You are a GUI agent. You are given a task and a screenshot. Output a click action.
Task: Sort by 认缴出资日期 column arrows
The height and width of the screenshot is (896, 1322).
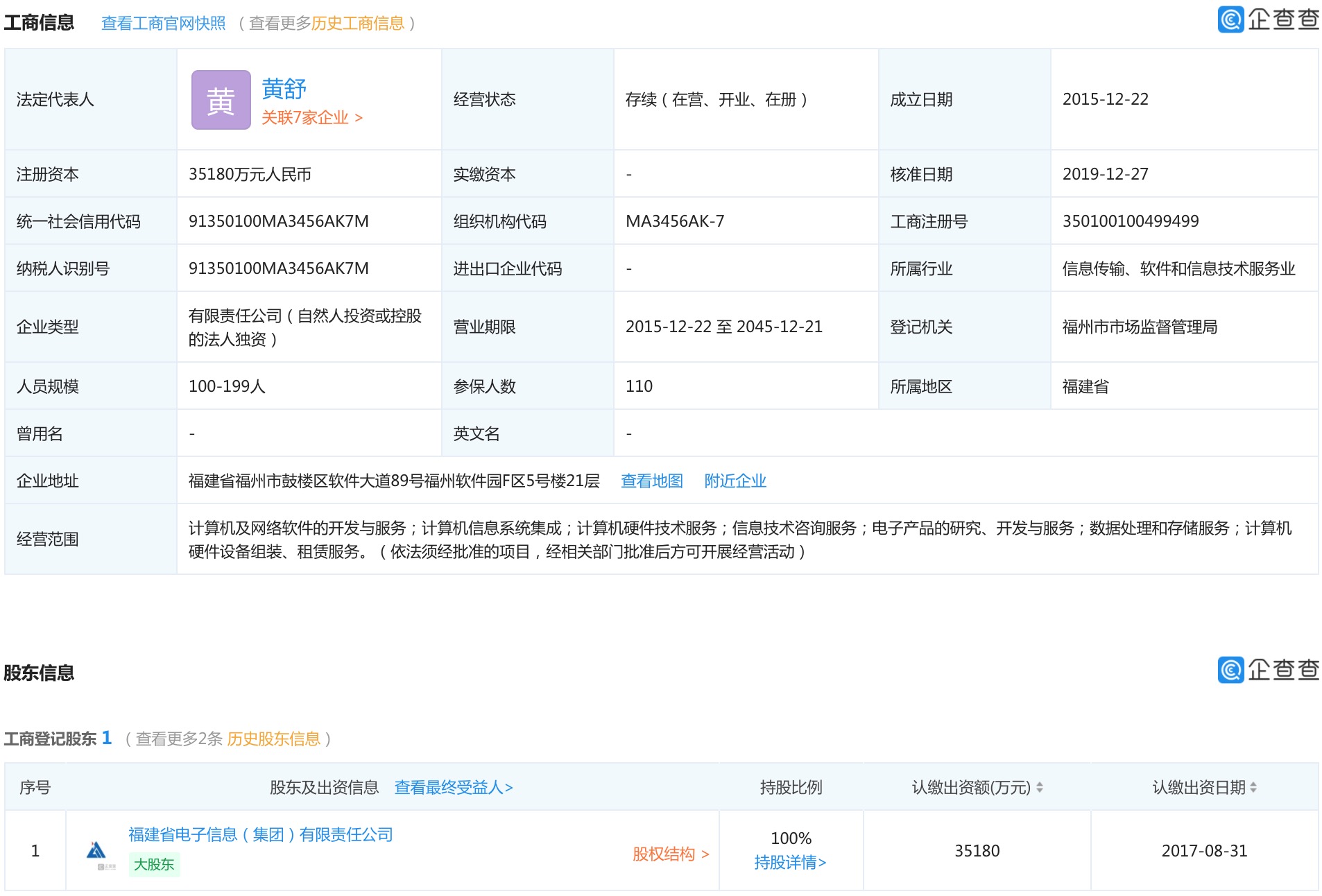click(1253, 788)
